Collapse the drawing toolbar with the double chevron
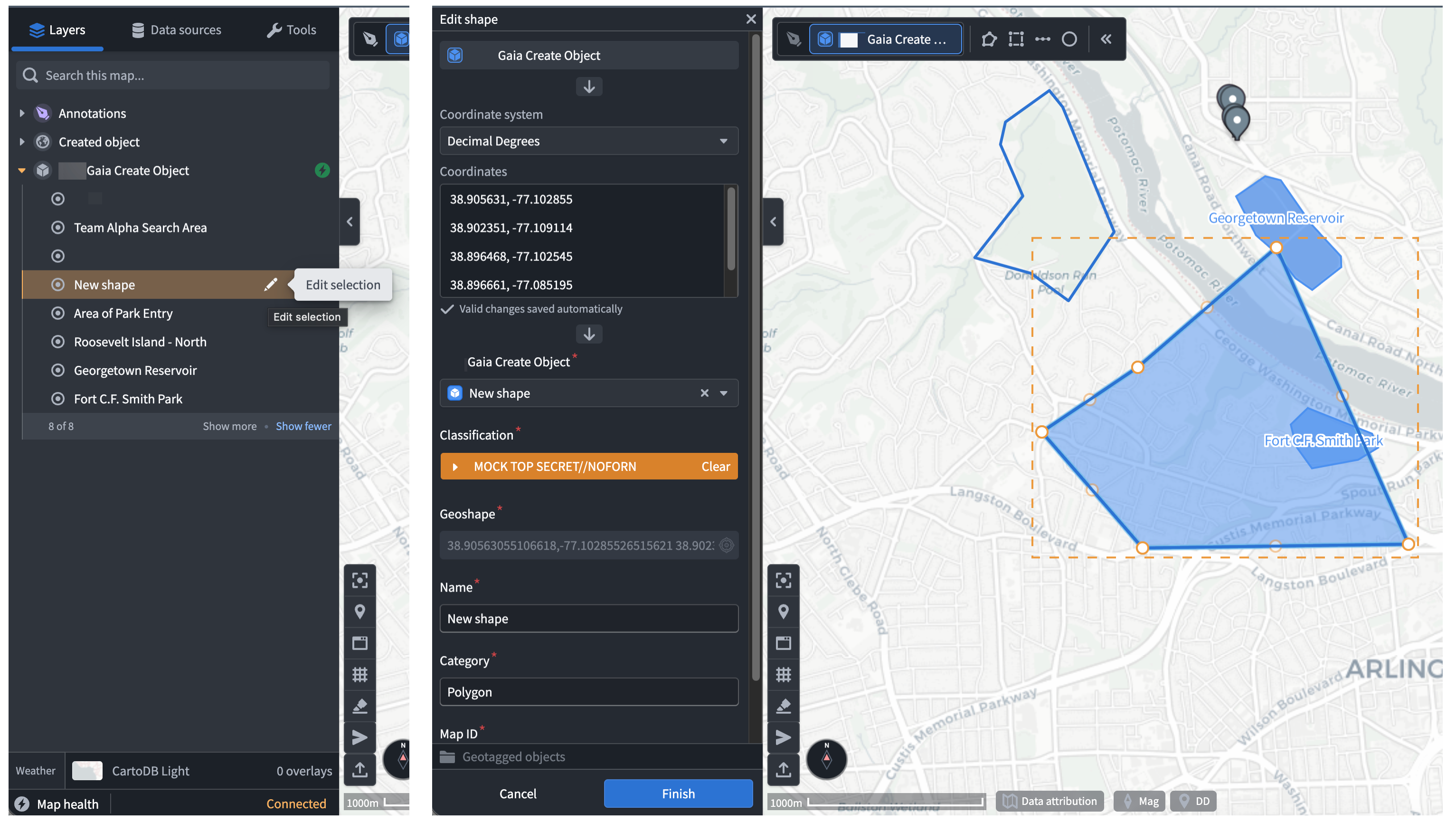The height and width of the screenshot is (823, 1456). (1106, 39)
